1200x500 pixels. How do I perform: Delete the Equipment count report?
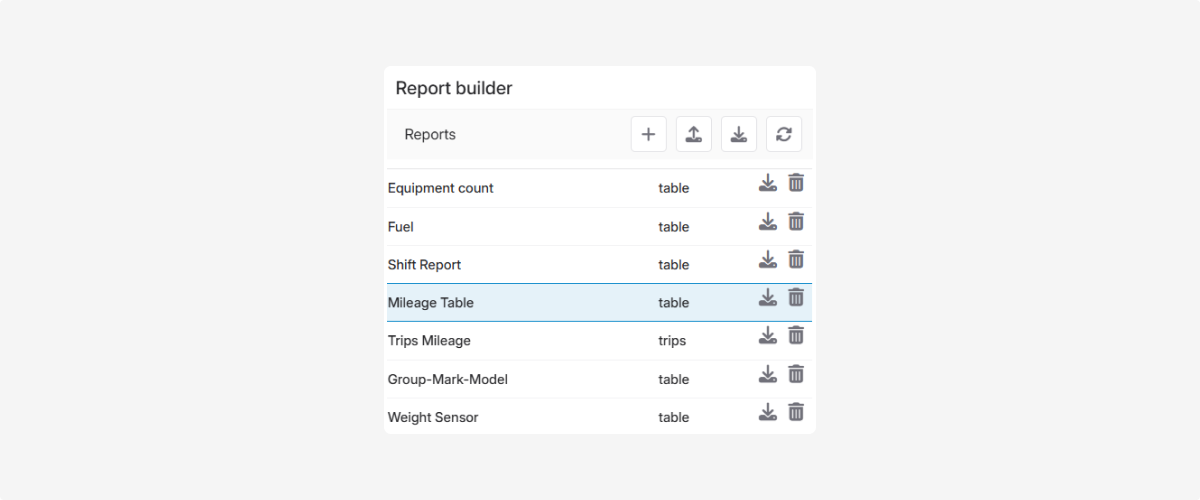point(796,183)
